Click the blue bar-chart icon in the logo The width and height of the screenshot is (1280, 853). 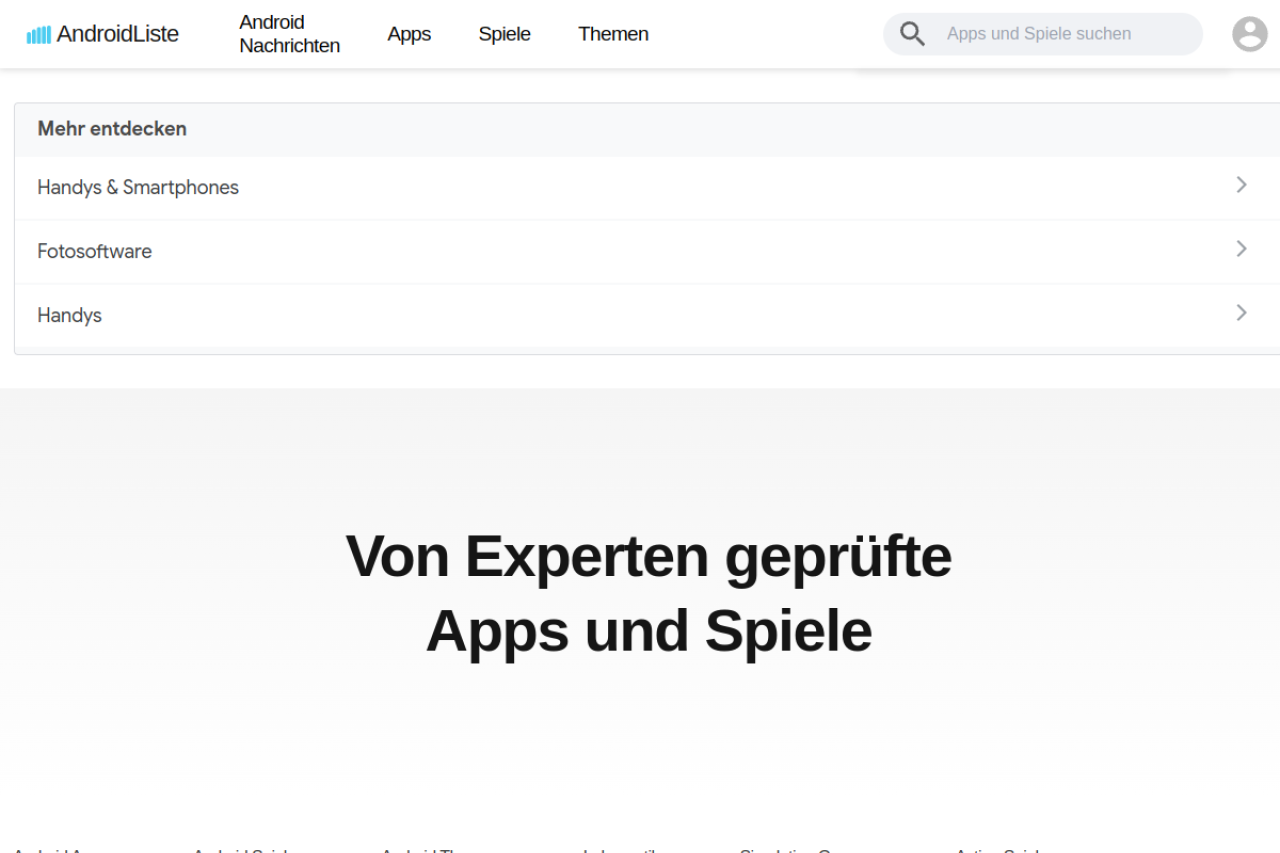37,33
